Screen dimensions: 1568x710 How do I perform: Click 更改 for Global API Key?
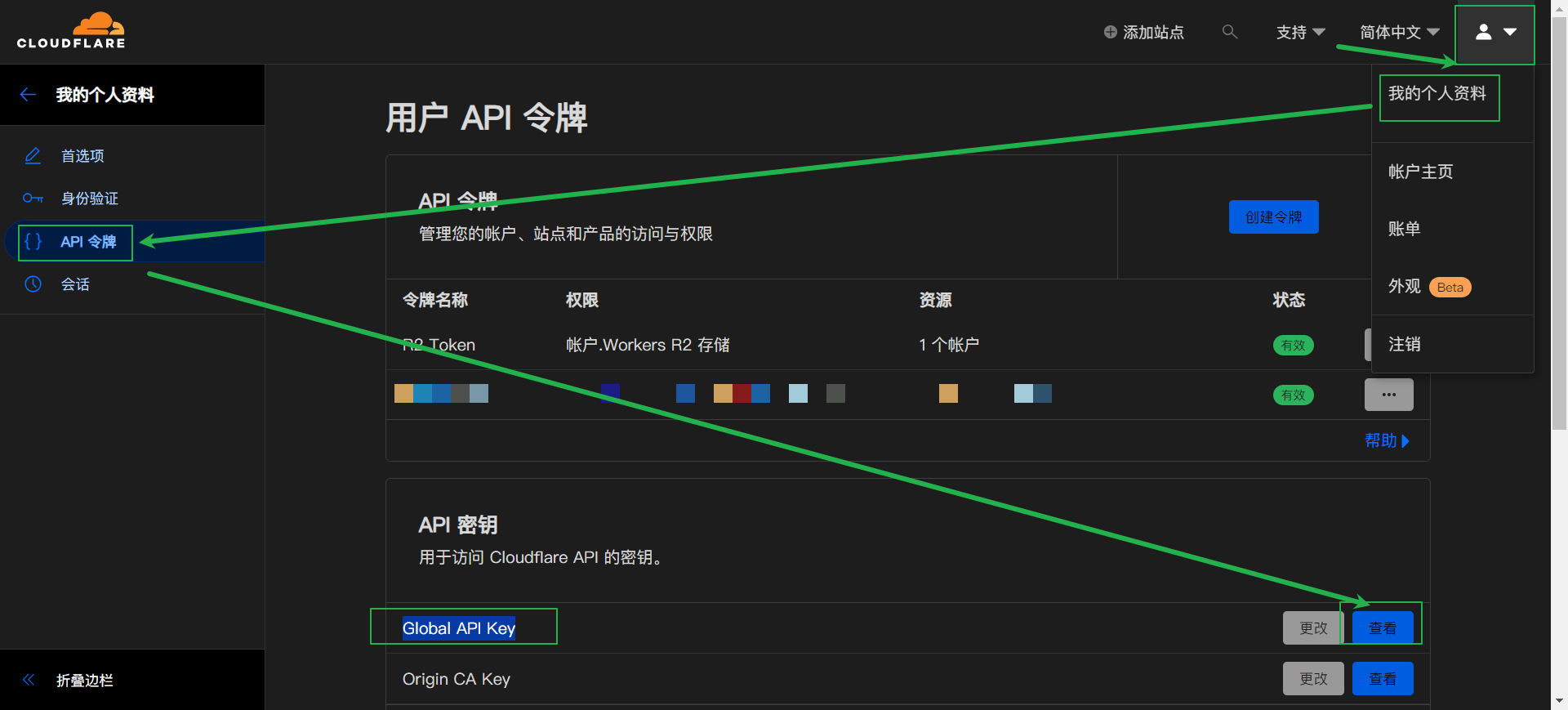pos(1312,627)
